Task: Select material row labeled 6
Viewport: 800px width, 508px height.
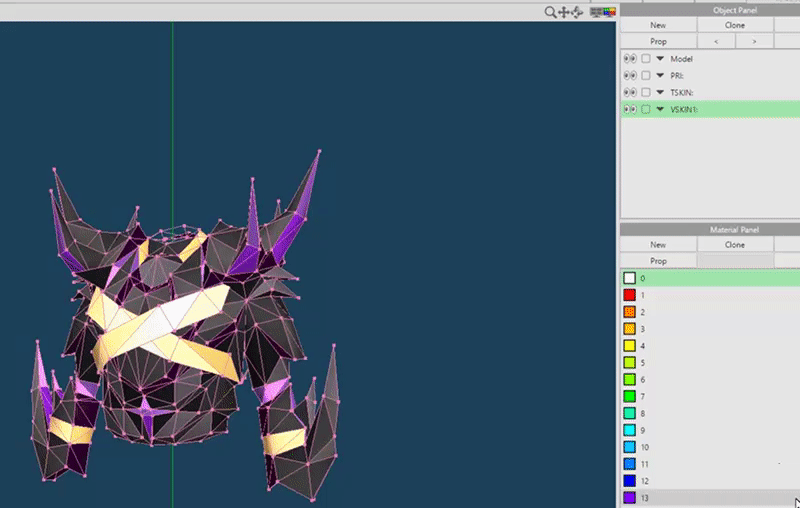Action: 710,379
